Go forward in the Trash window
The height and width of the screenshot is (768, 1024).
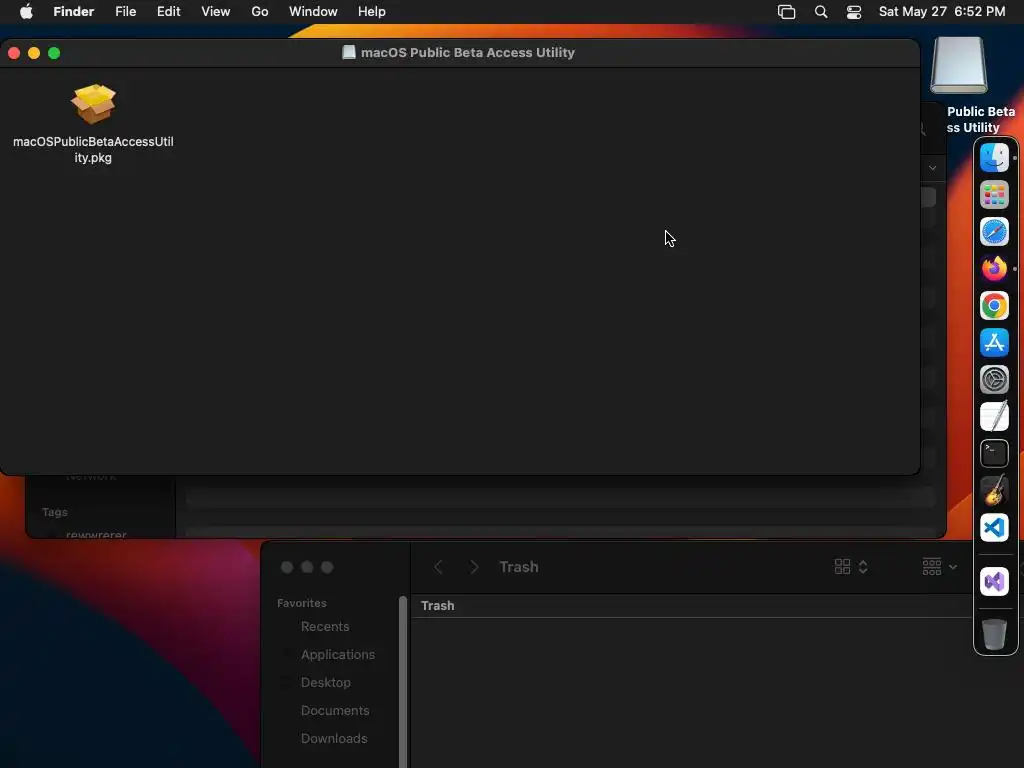(x=474, y=567)
